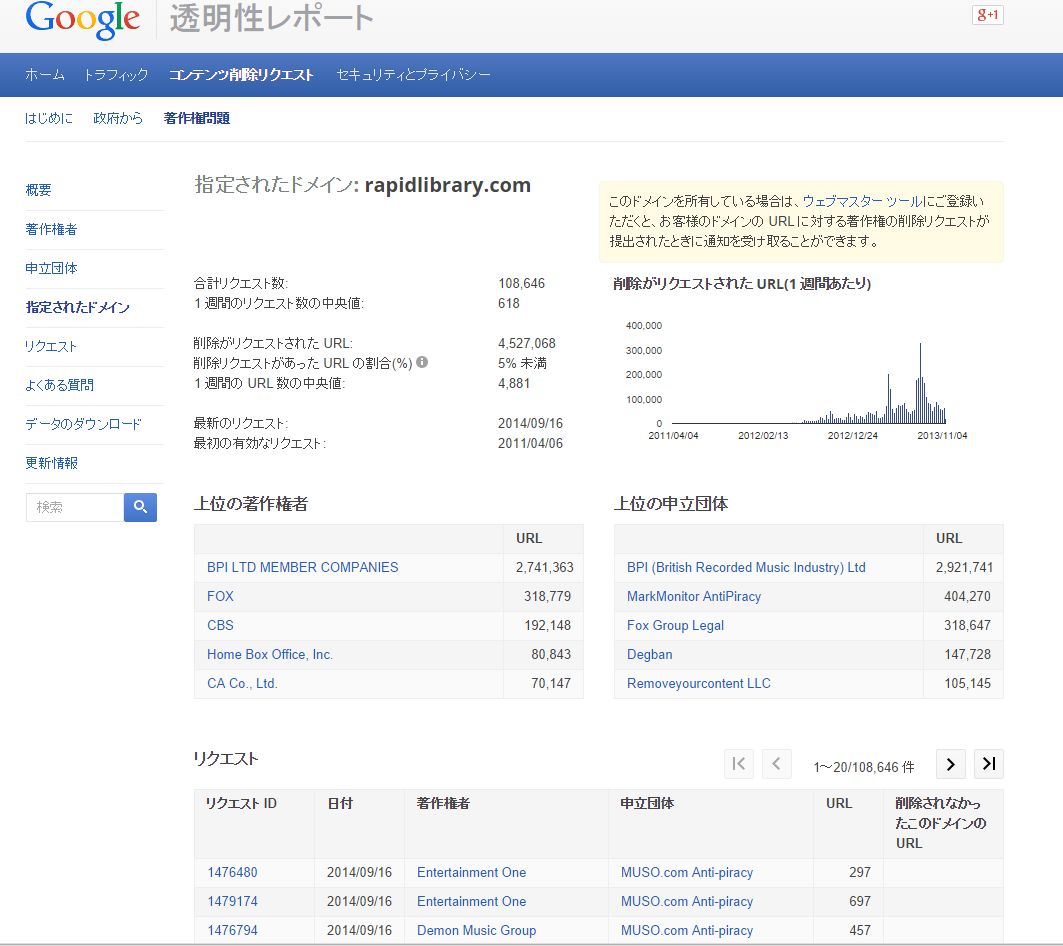The image size is (1063, 946).
Task: Click the weekly URL removal bar chart
Action: click(x=799, y=382)
